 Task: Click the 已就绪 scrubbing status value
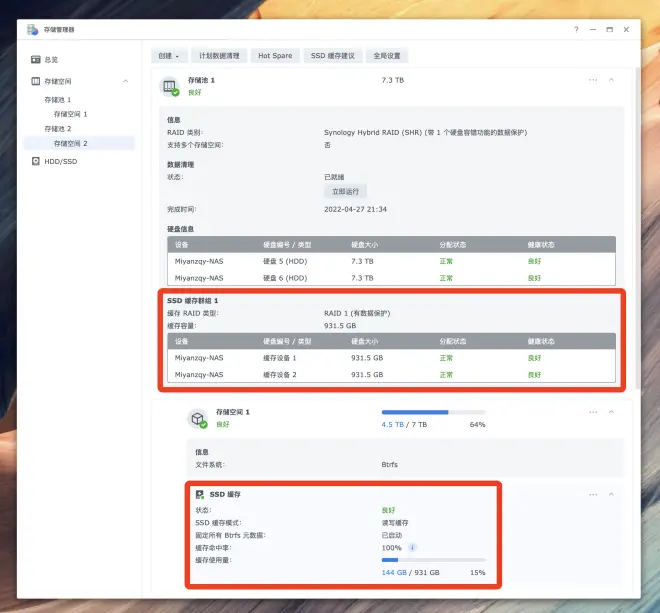(x=334, y=177)
